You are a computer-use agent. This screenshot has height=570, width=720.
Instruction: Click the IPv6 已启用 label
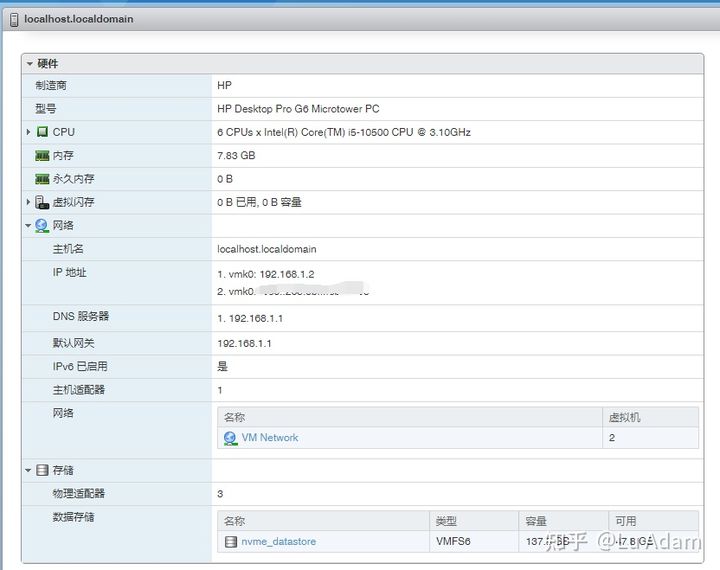(x=80, y=366)
